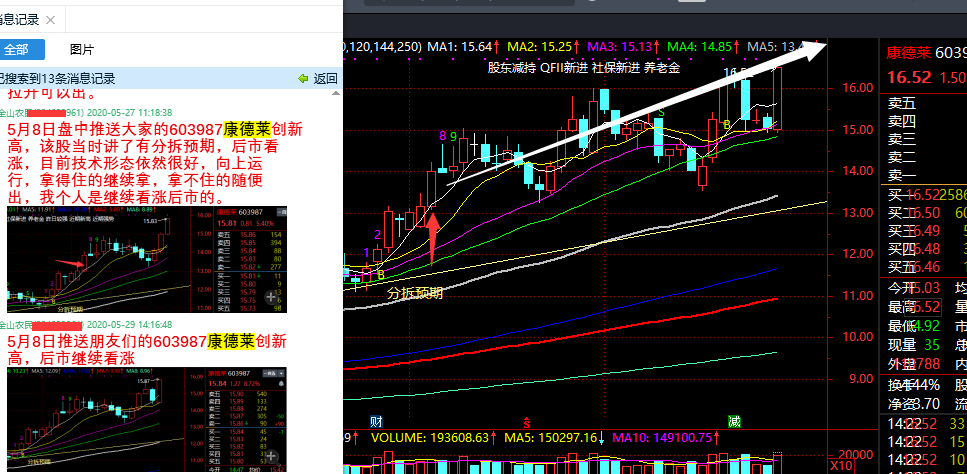Go back using the 返回 link
The width and height of the screenshot is (967, 474).
[318, 78]
